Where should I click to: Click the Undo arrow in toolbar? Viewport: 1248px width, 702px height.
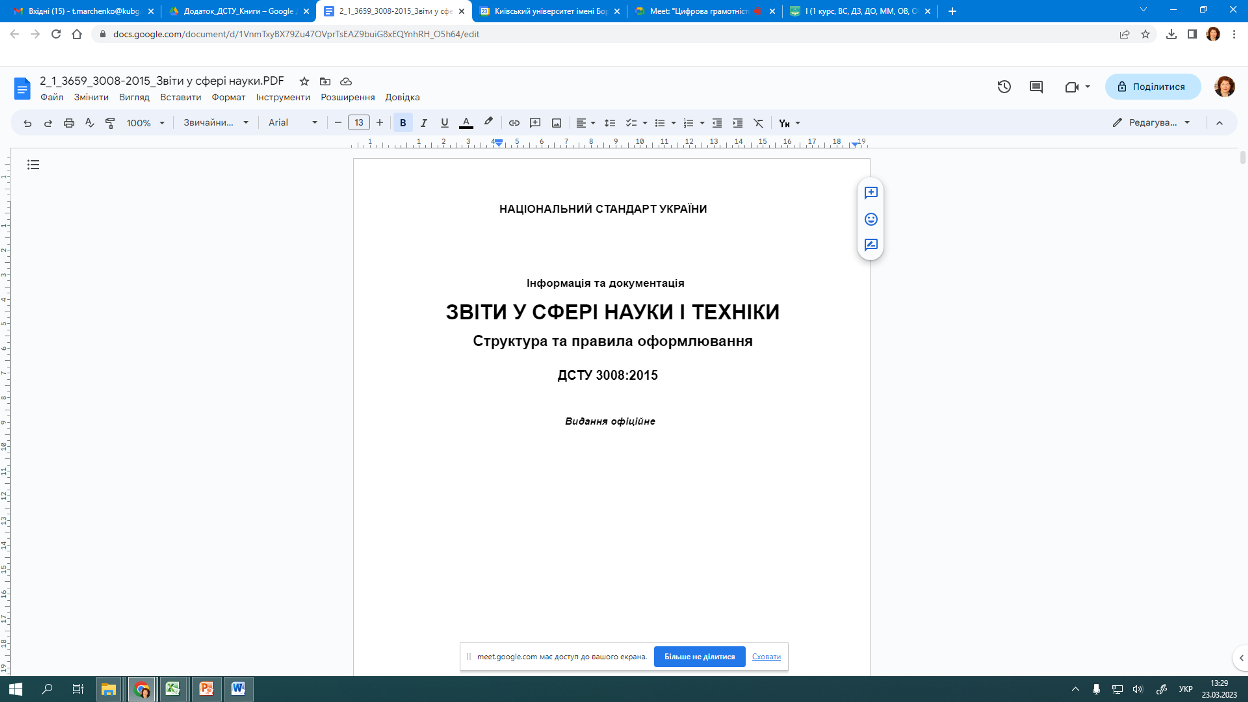click(x=27, y=123)
